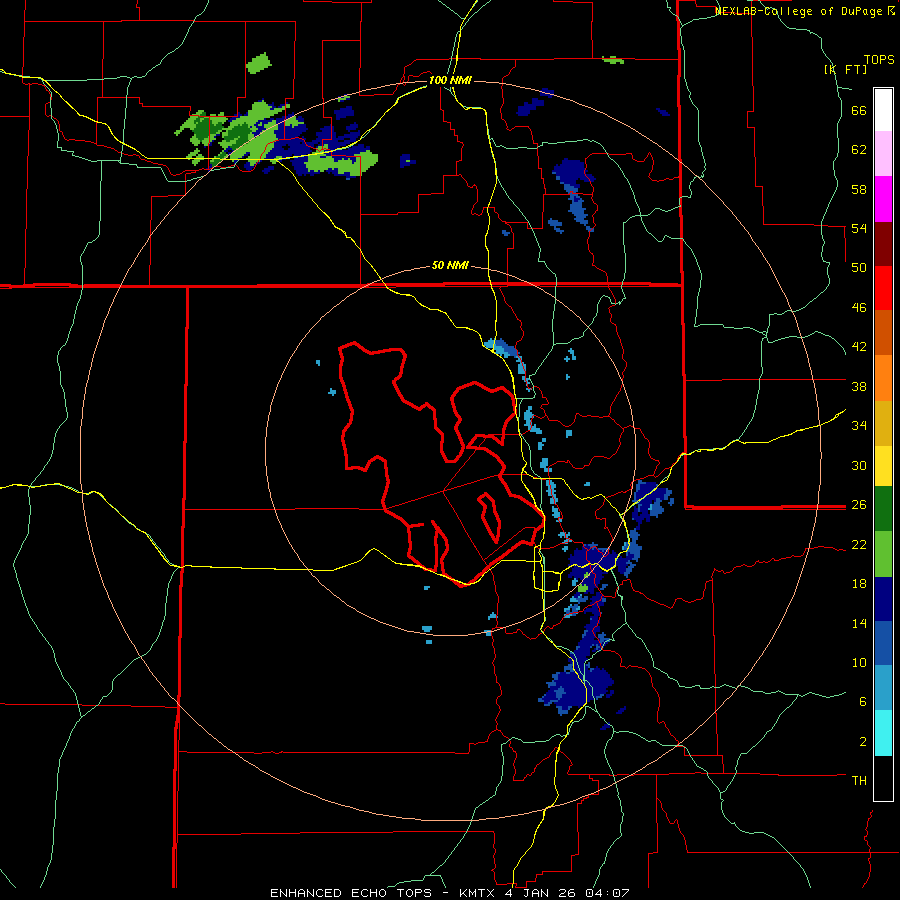Select the TOPS legend title
900x900 pixels.
pyautogui.click(x=879, y=59)
